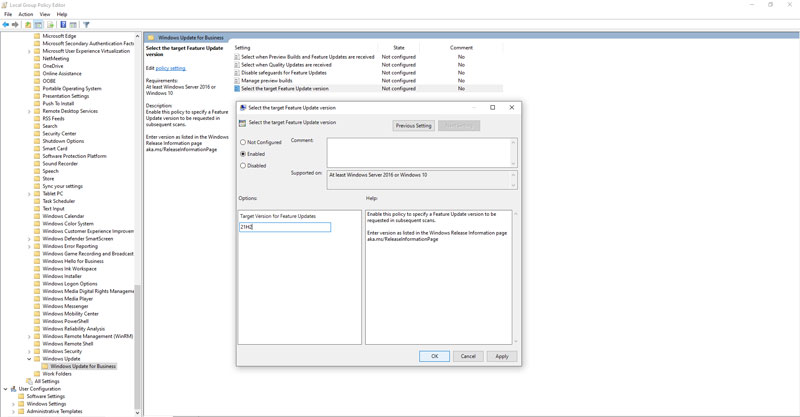Click the Store folder icon in tree
This screenshot has width=800, height=417.
[37, 179]
